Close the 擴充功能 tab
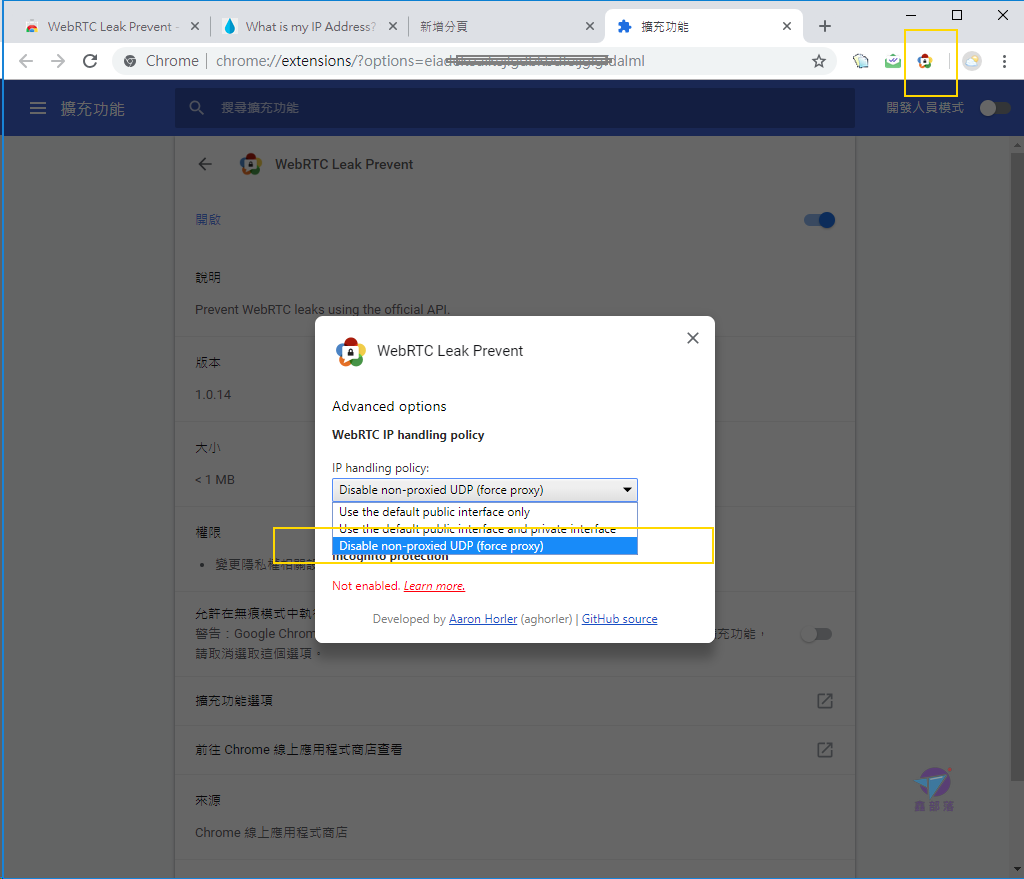Viewport: 1024px width, 879px height. [x=787, y=26]
